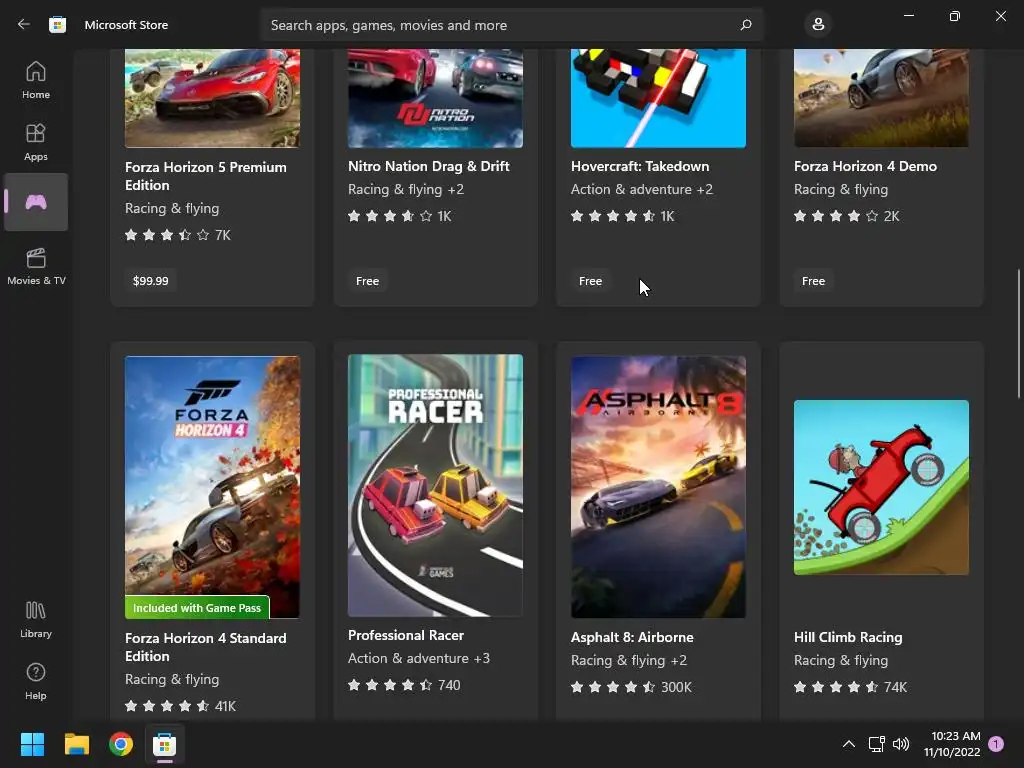The width and height of the screenshot is (1024, 768).
Task: Click the Included with Game Pass badge
Action: [x=197, y=608]
